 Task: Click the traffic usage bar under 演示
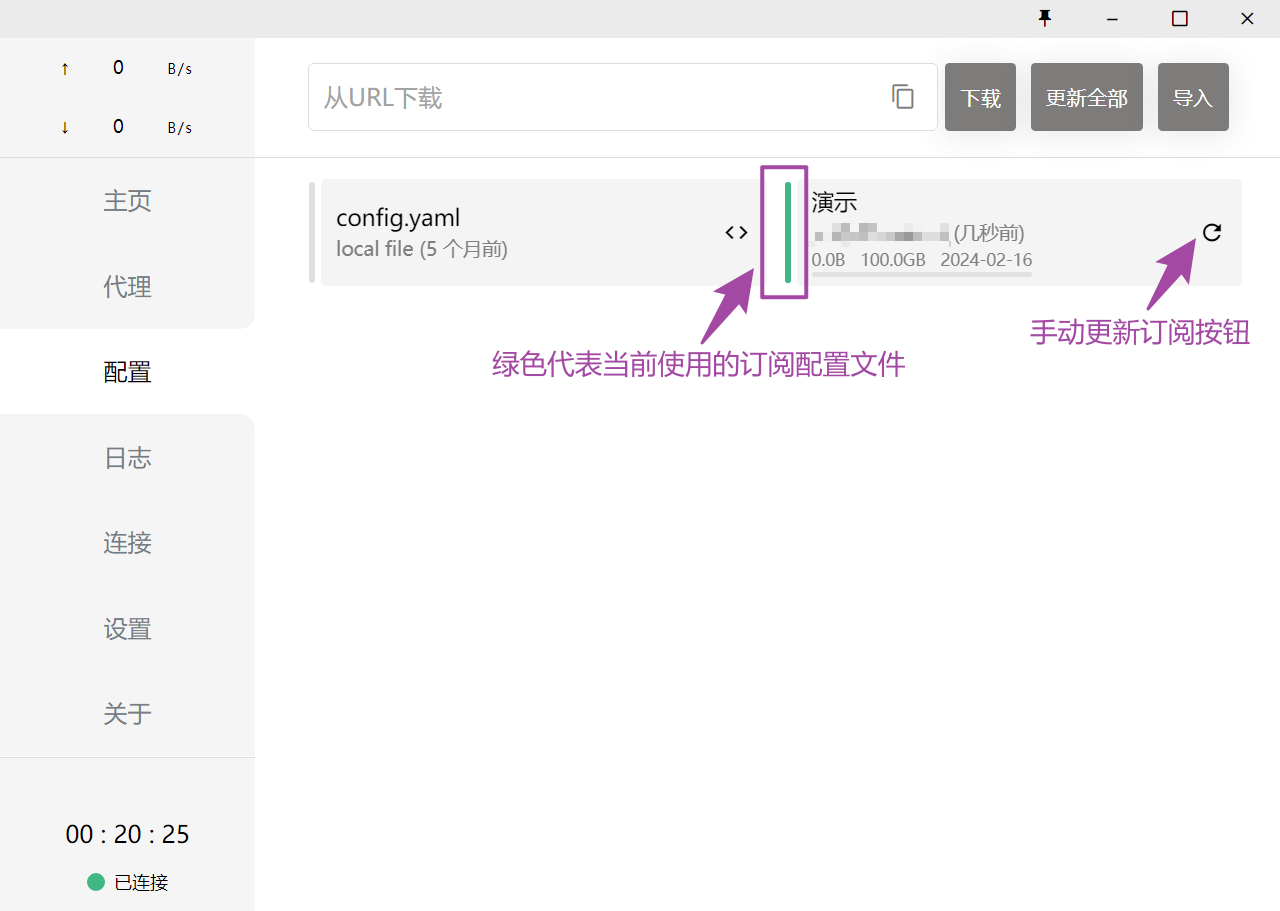coord(921,273)
